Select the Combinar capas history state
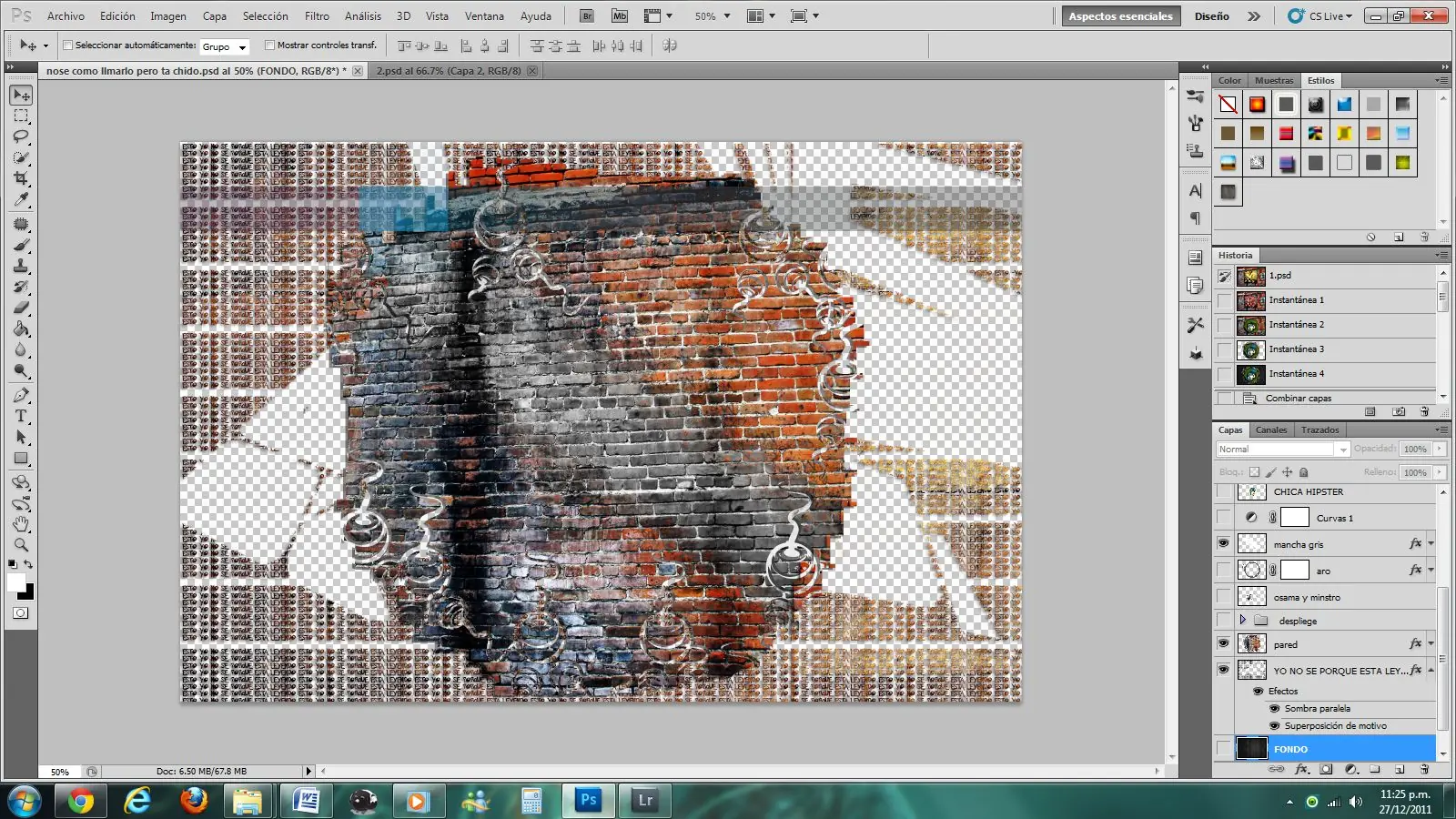This screenshot has width=1456, height=819. [x=1298, y=398]
